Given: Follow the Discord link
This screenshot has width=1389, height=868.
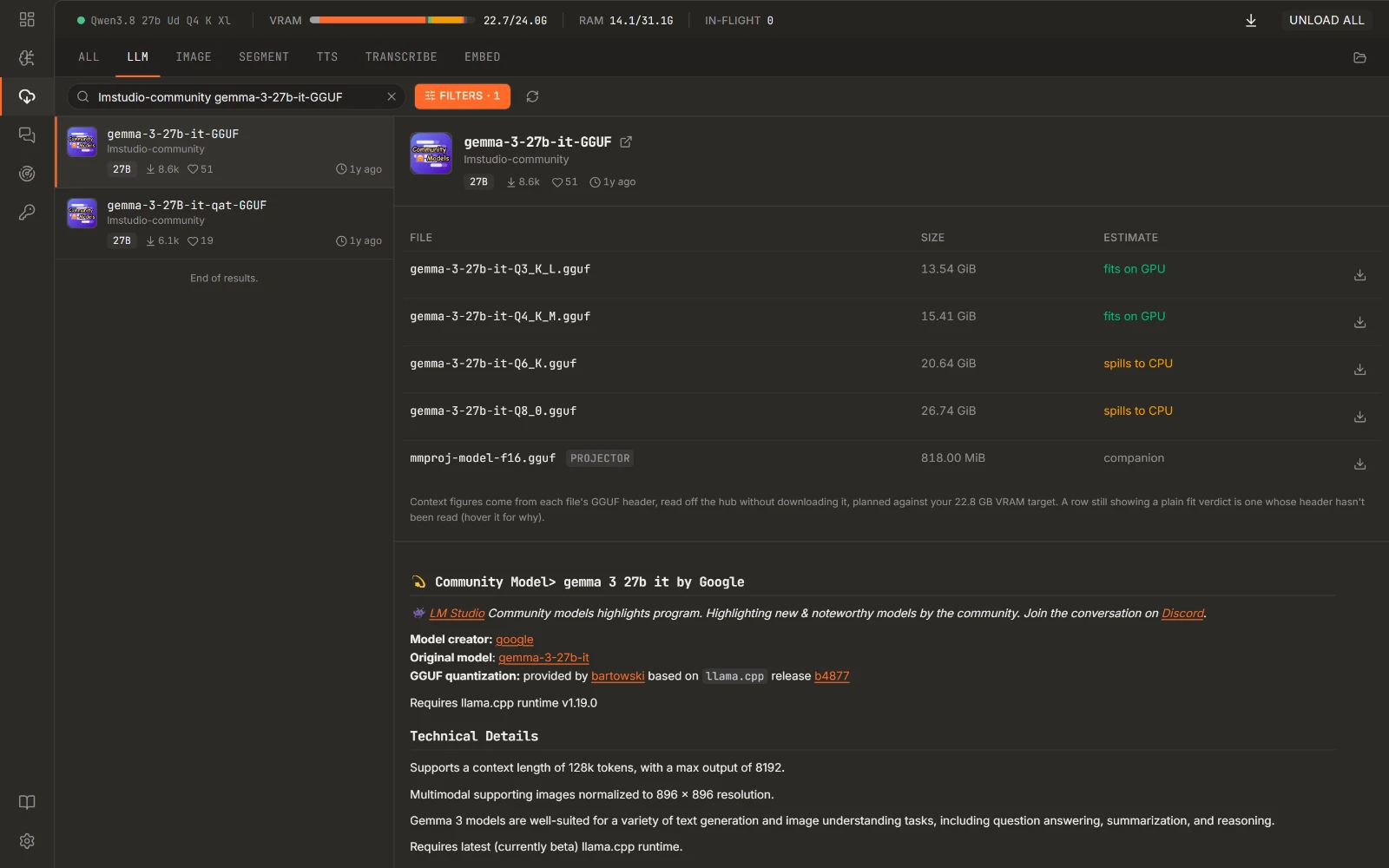Looking at the screenshot, I should pyautogui.click(x=1182, y=613).
